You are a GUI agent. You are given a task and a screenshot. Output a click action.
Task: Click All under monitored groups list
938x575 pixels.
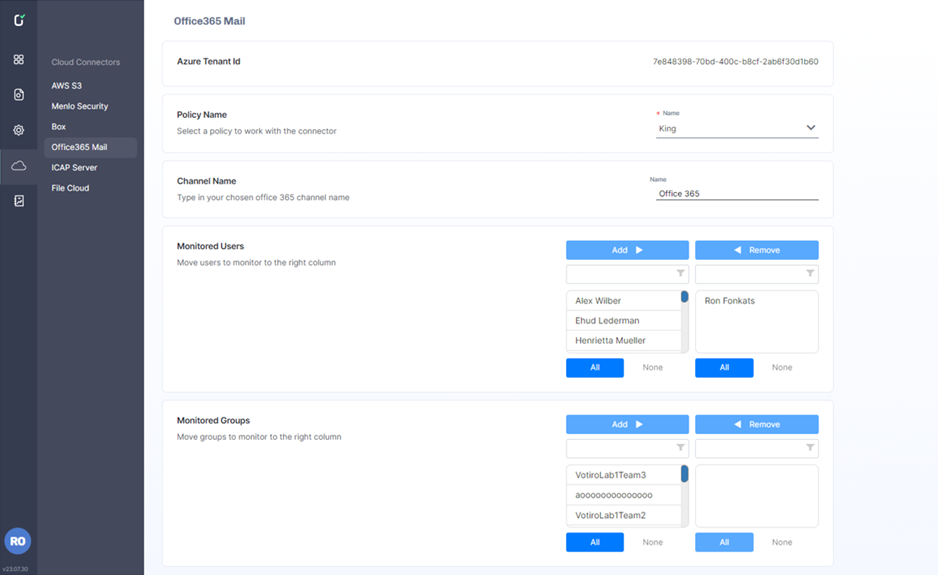[x=724, y=542]
